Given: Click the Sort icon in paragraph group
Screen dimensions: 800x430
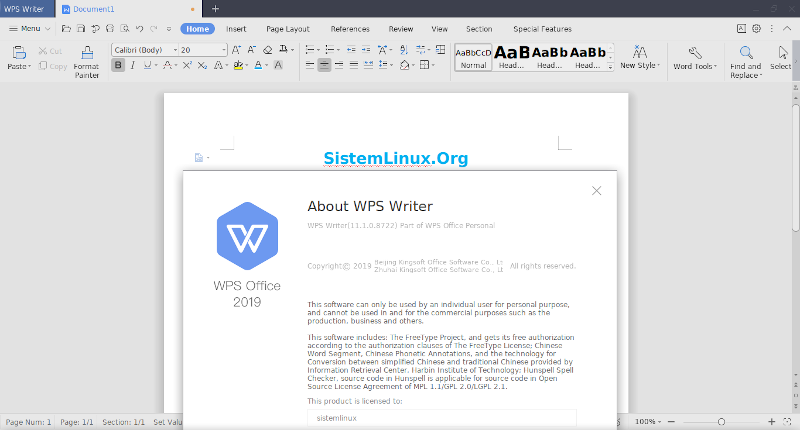Looking at the screenshot, I should [x=404, y=49].
